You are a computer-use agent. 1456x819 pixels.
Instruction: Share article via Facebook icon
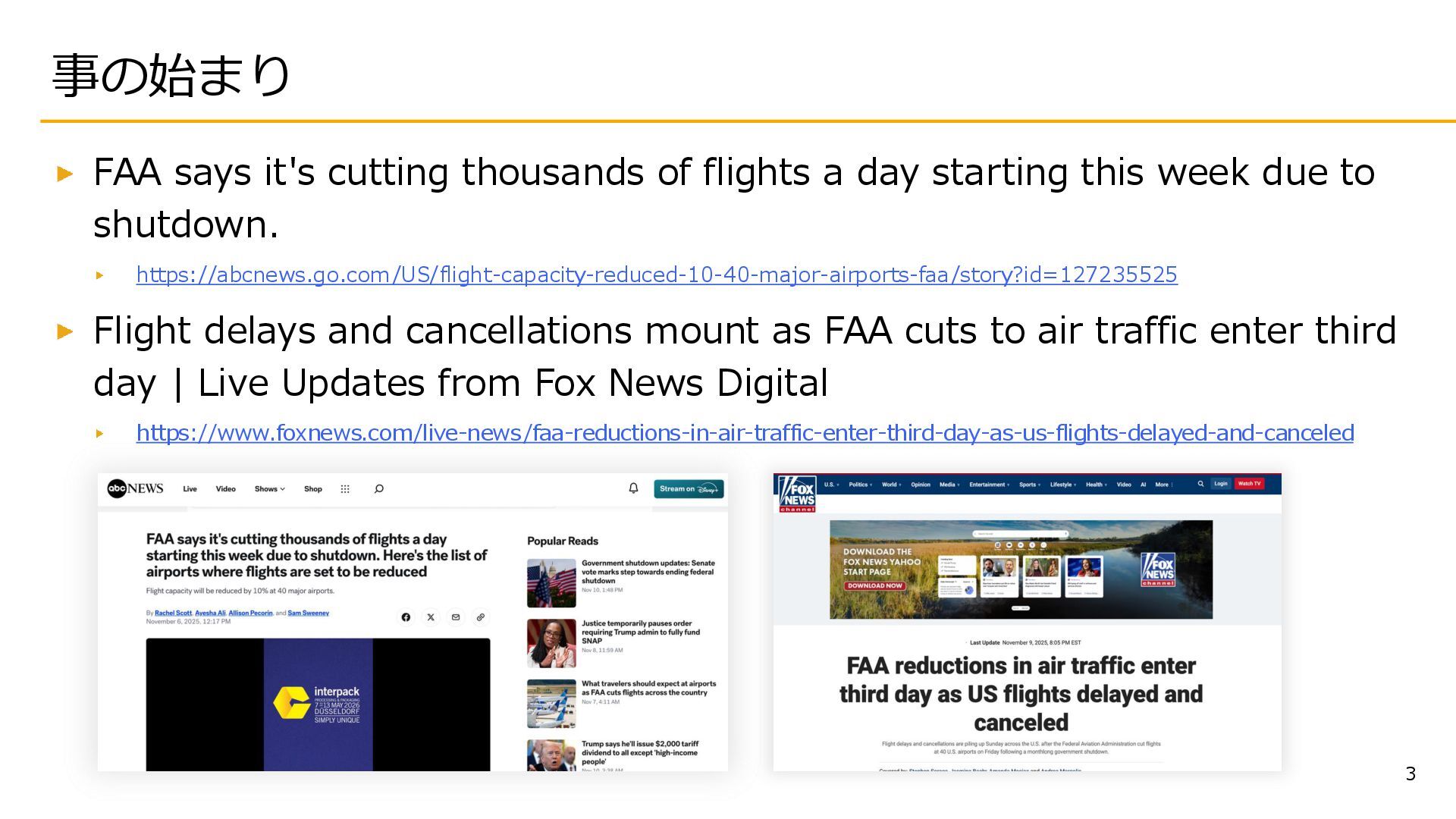[x=406, y=617]
